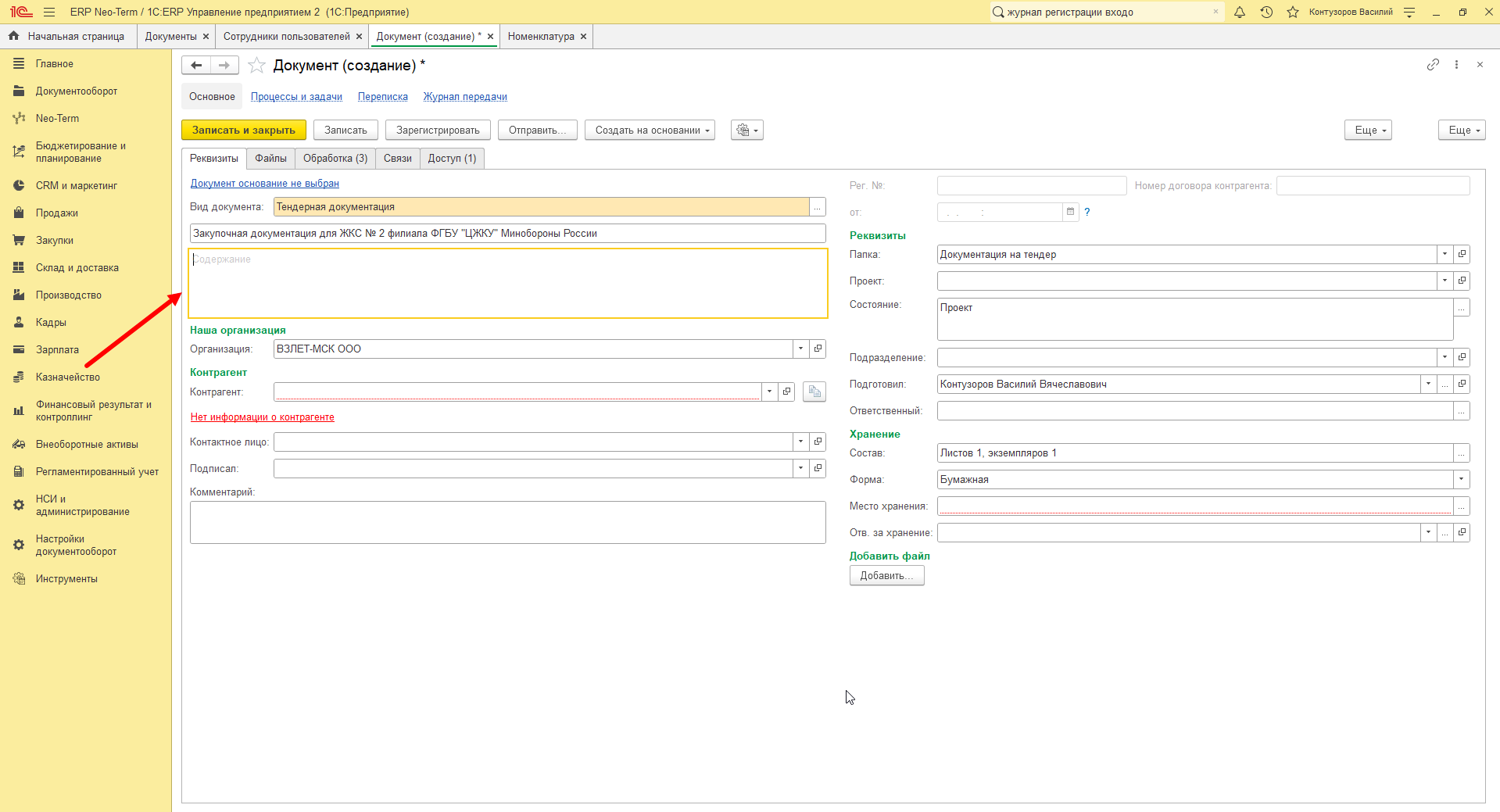Image resolution: width=1500 pixels, height=812 pixels.
Task: Click search field журнал регистрации
Action: pos(1107,12)
